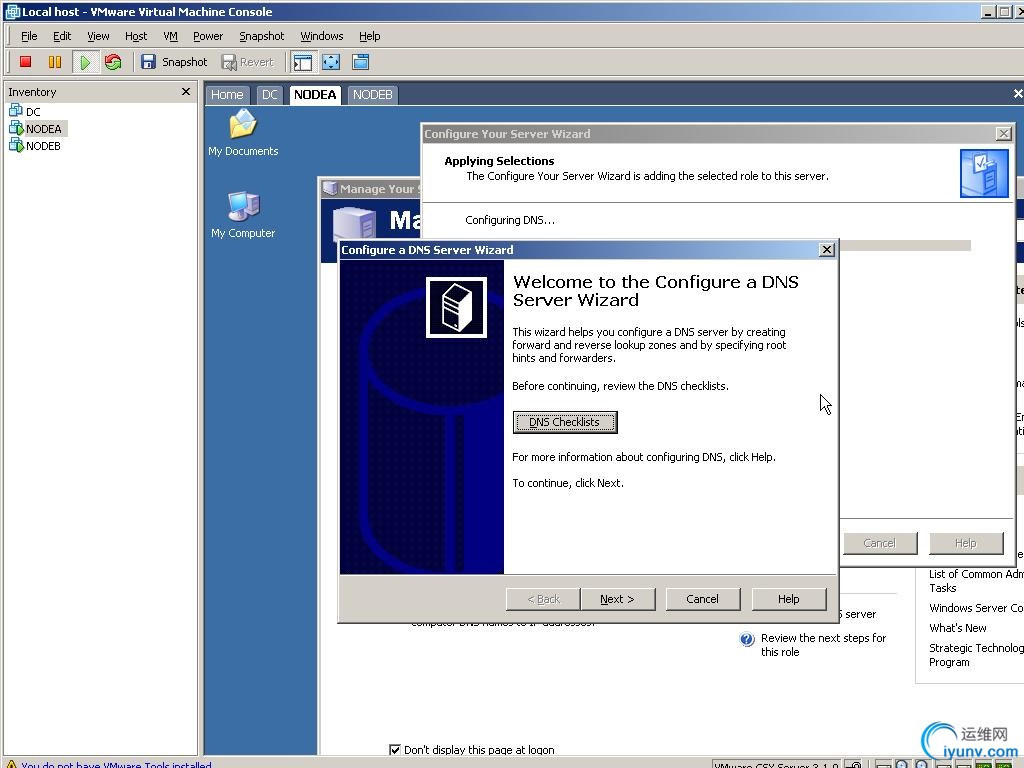Enter full screen mode icon
Viewport: 1024px width, 768px height.
(331, 62)
